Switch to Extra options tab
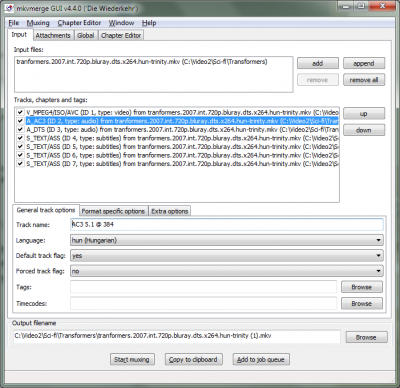Screen dimensions: 400x388 click(170, 211)
